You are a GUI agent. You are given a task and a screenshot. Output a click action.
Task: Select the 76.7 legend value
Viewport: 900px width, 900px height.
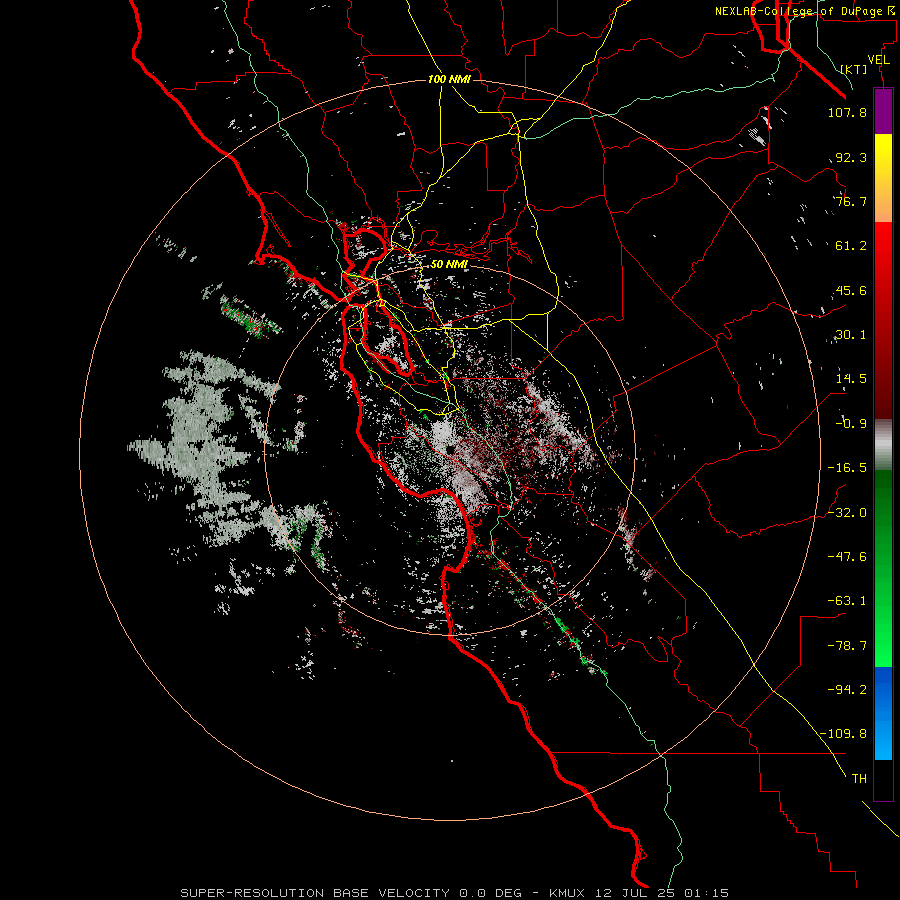[851, 201]
